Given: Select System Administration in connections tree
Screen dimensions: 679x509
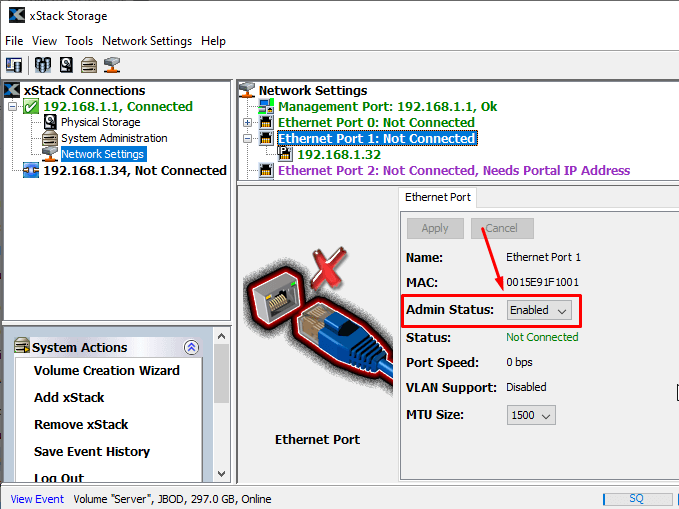Looking at the screenshot, I should [x=114, y=138].
